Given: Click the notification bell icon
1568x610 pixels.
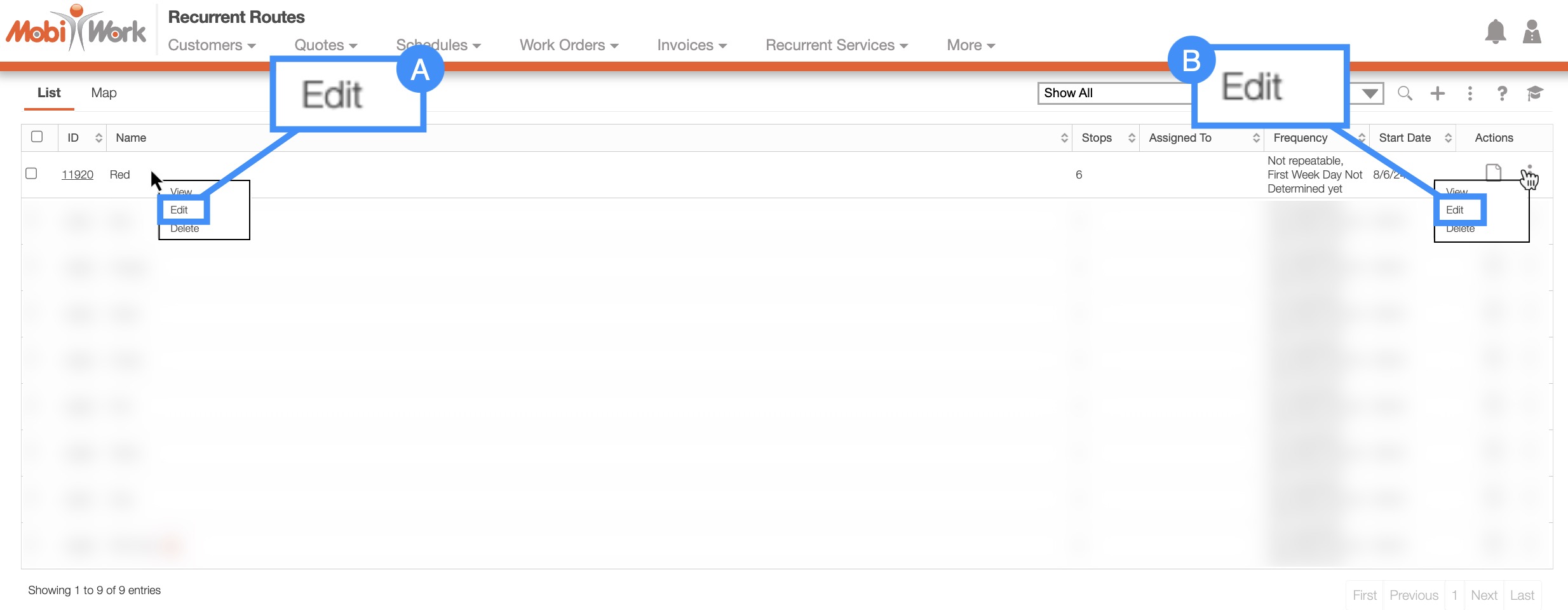Looking at the screenshot, I should [1495, 32].
